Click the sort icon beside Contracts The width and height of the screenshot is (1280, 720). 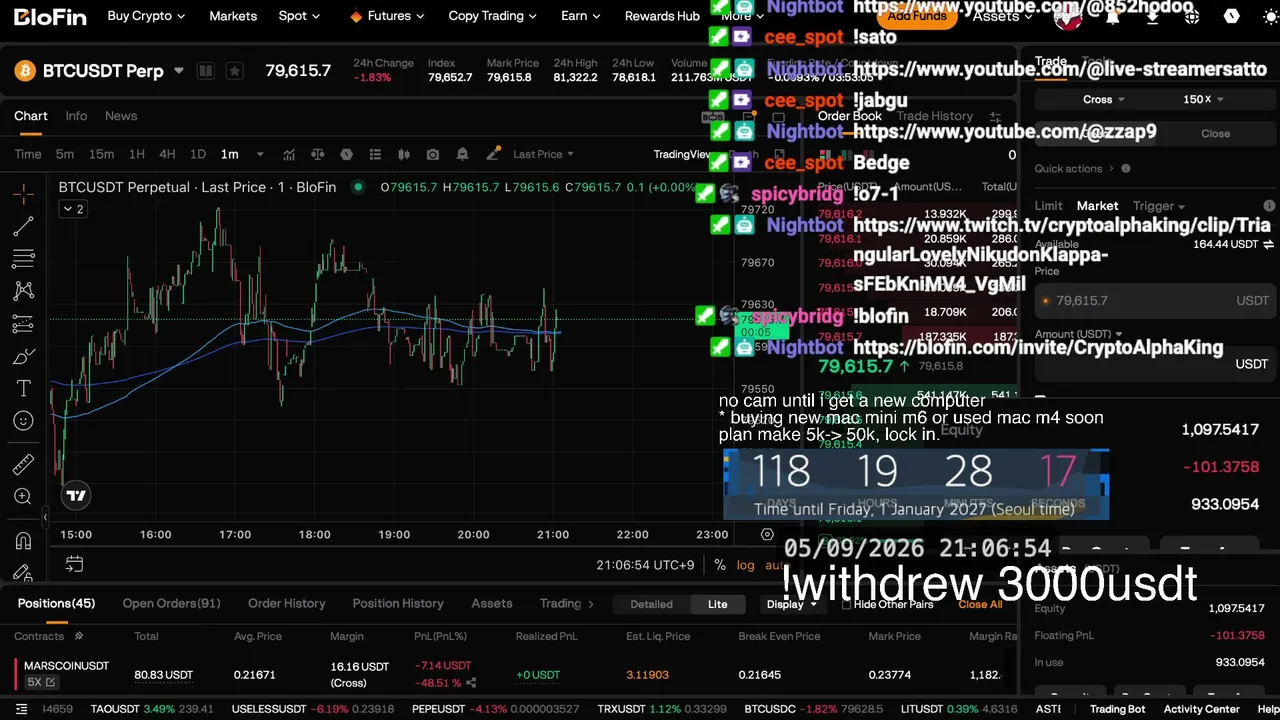tap(79, 636)
